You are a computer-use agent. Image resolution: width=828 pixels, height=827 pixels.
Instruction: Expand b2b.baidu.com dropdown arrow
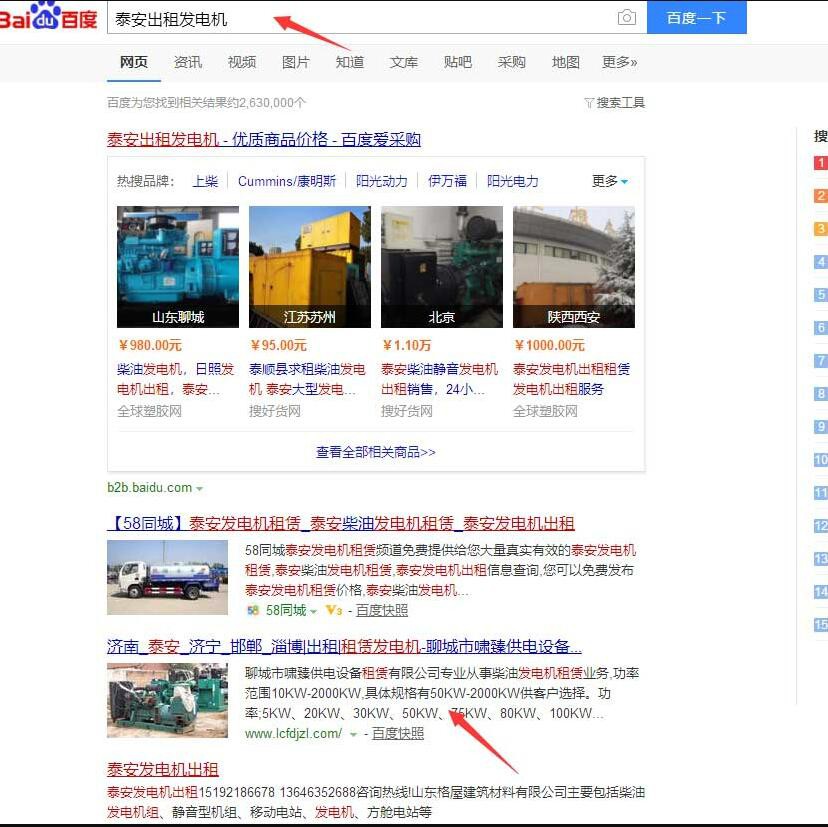coord(200,488)
